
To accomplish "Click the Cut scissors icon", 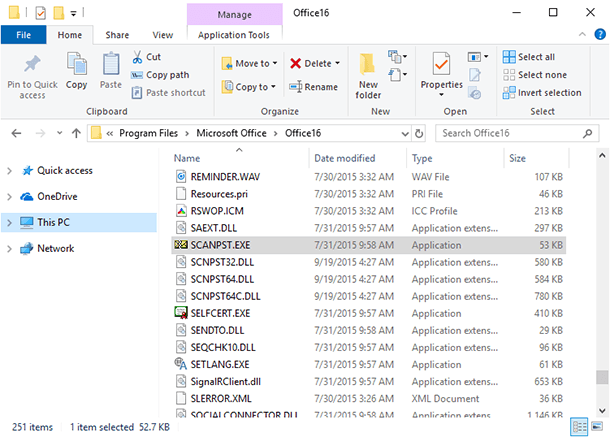I will [136, 58].
